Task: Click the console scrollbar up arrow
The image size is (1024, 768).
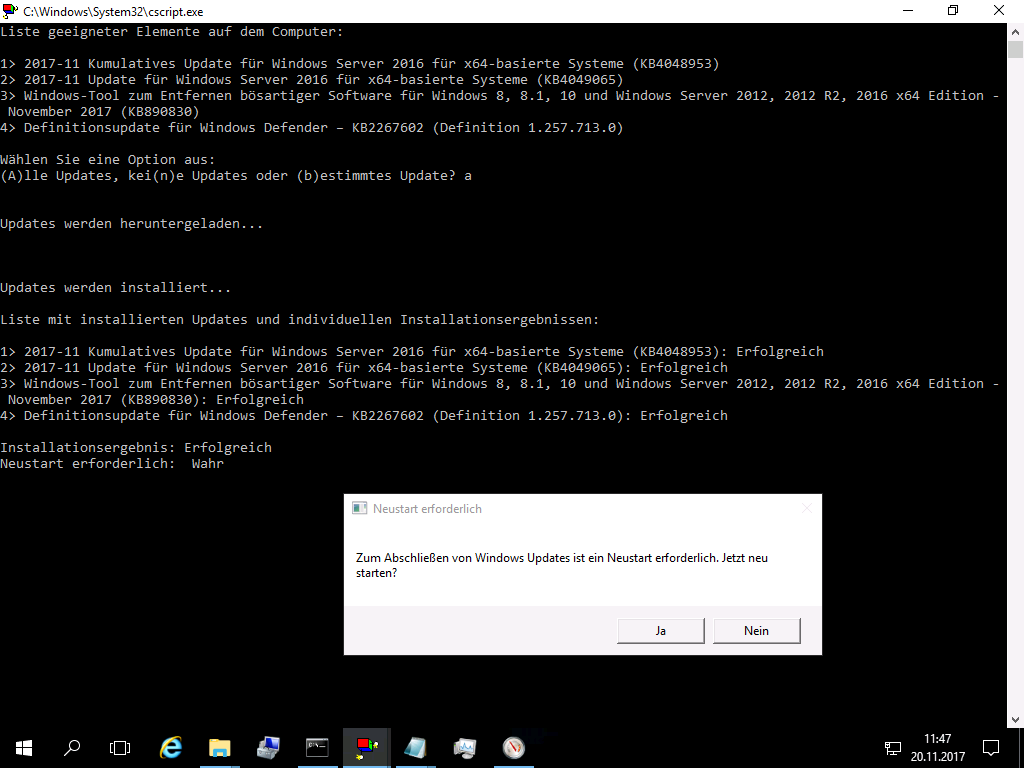Action: click(1015, 30)
